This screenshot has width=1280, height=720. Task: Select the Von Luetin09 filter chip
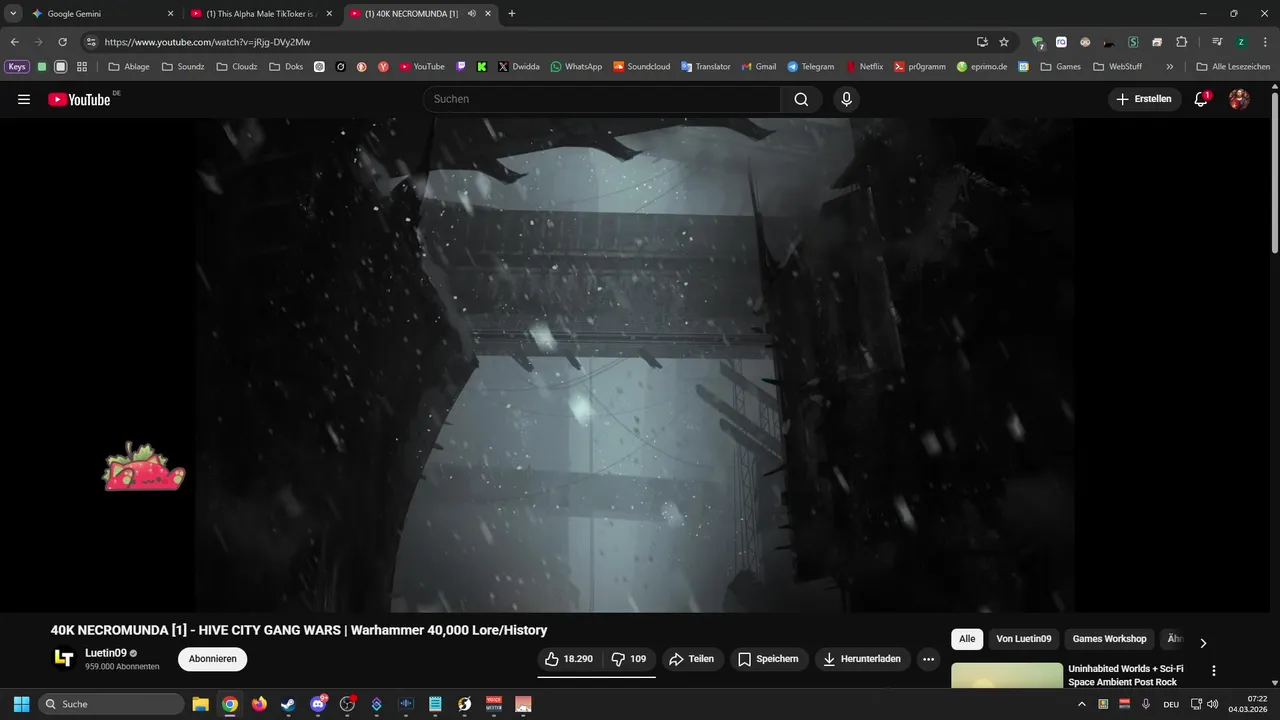[1024, 639]
